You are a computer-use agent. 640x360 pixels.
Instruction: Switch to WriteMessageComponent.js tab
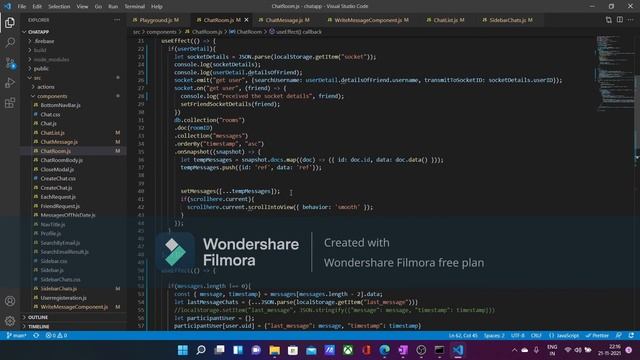(x=371, y=20)
